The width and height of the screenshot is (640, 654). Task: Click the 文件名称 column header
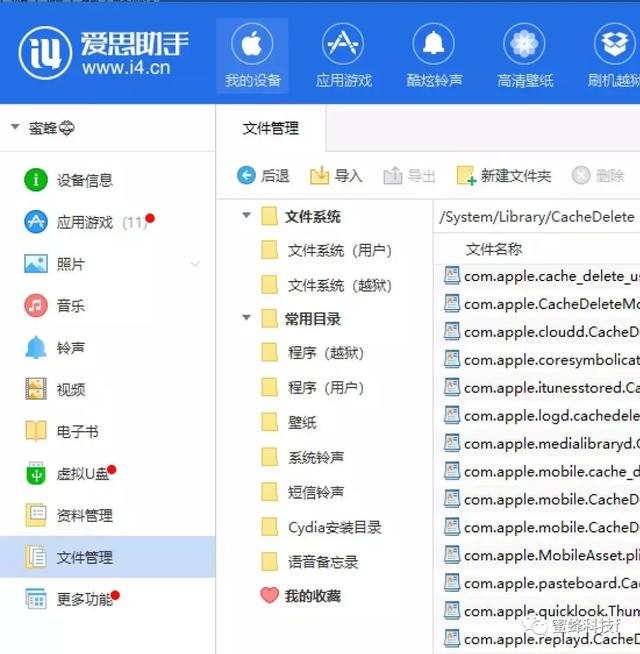click(494, 249)
